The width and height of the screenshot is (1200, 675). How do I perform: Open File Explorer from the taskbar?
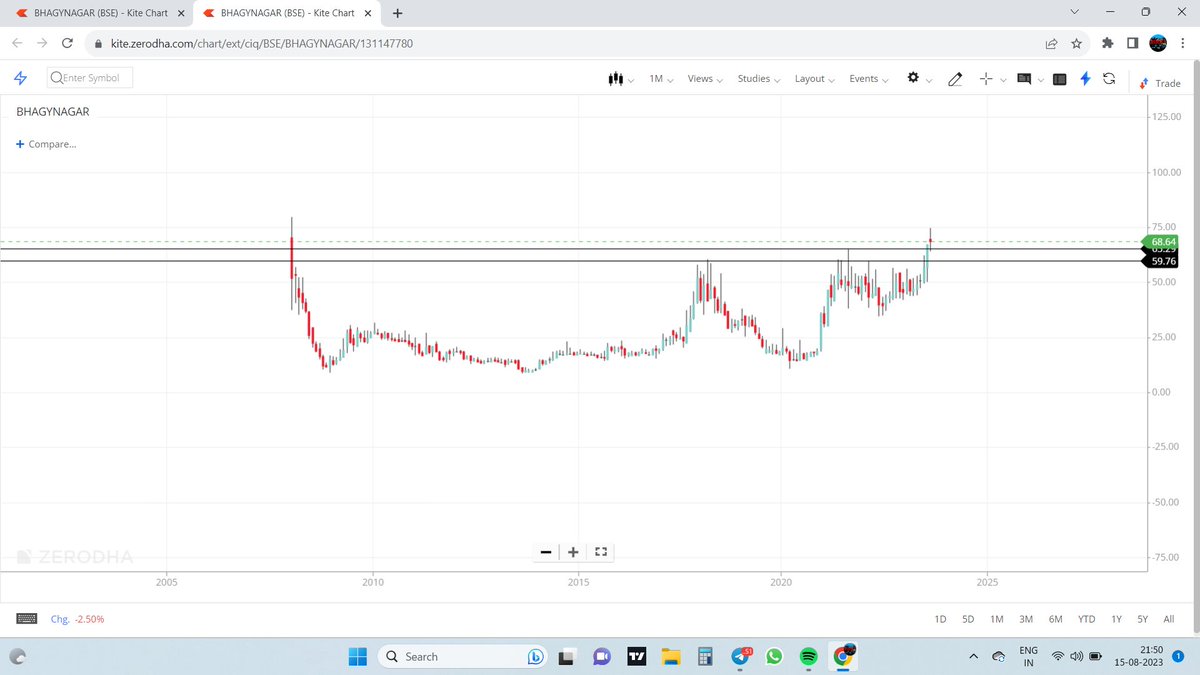pos(671,656)
